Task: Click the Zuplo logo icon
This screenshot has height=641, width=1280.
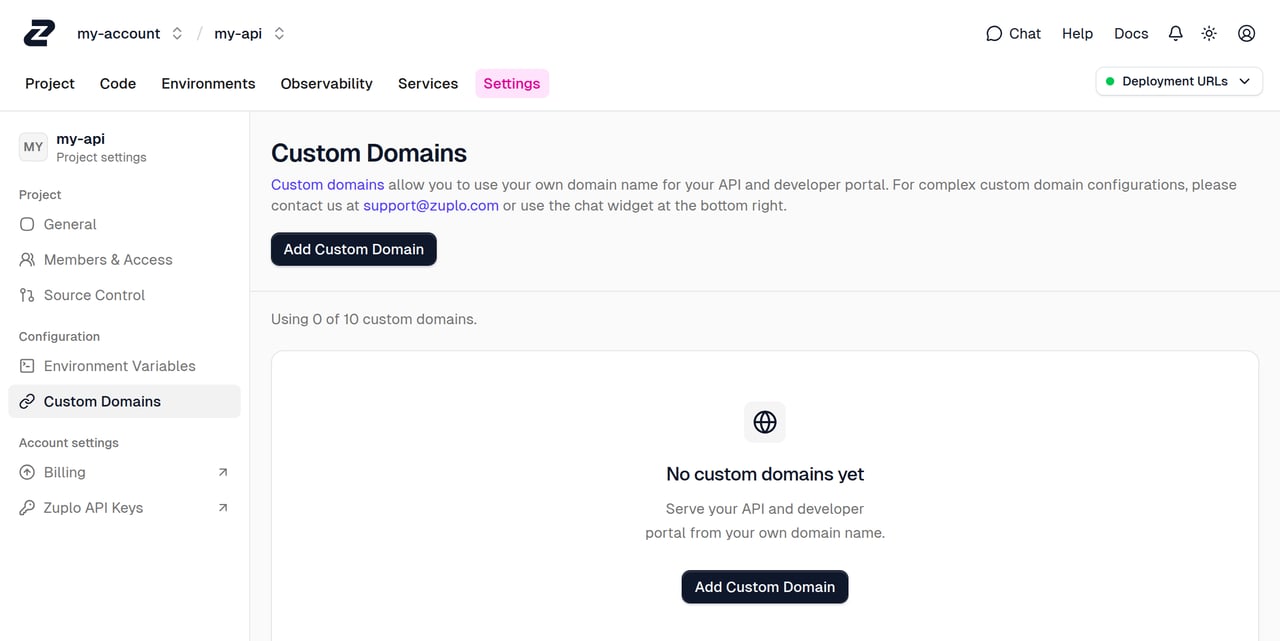Action: point(39,33)
